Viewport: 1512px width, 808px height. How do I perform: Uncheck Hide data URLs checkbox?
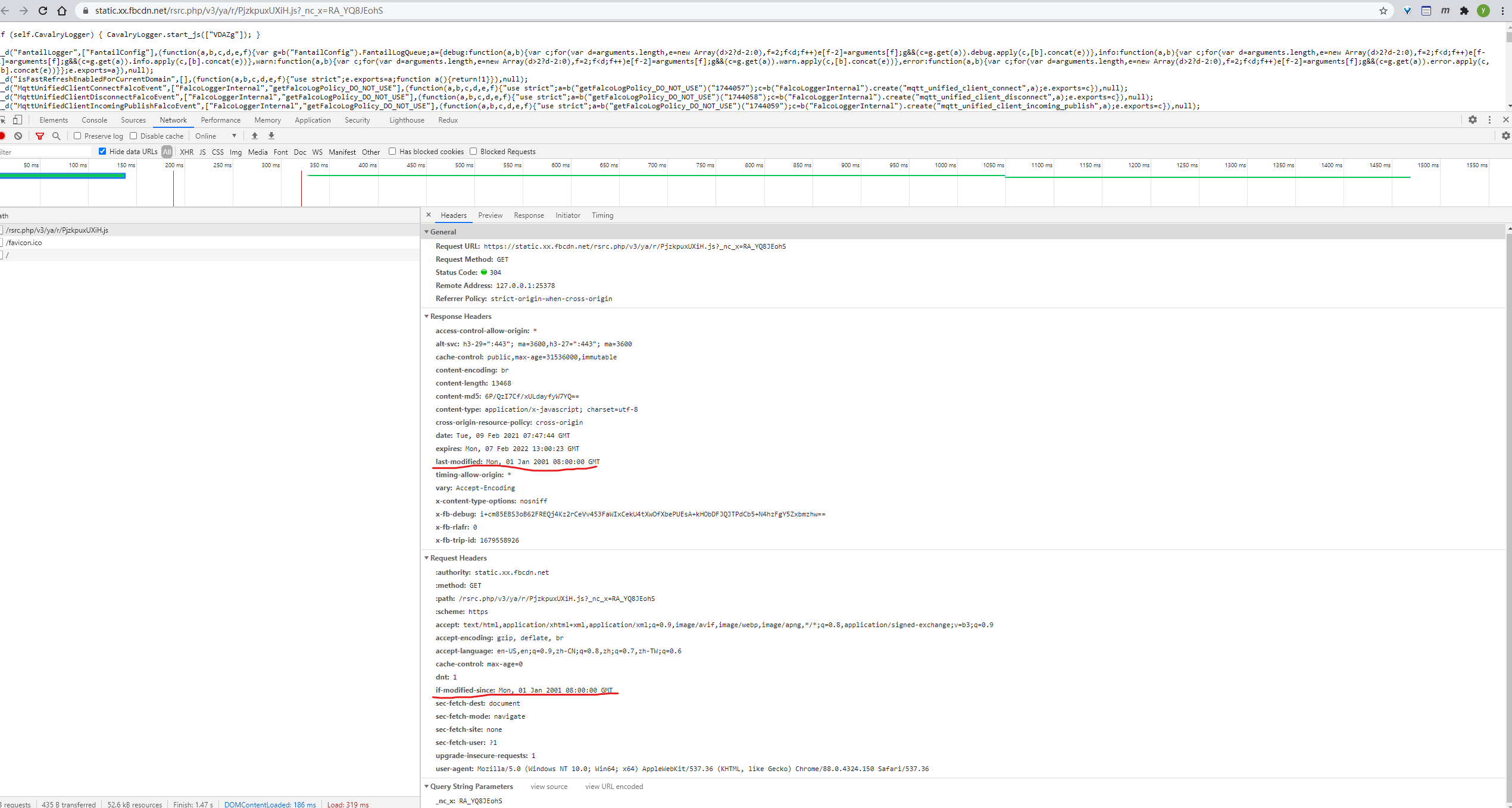(102, 152)
